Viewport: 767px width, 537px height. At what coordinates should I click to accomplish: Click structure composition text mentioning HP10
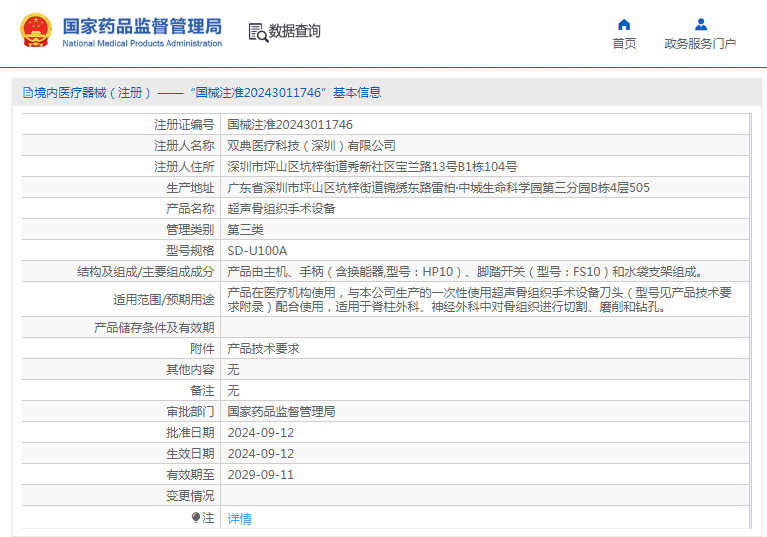click(x=465, y=272)
